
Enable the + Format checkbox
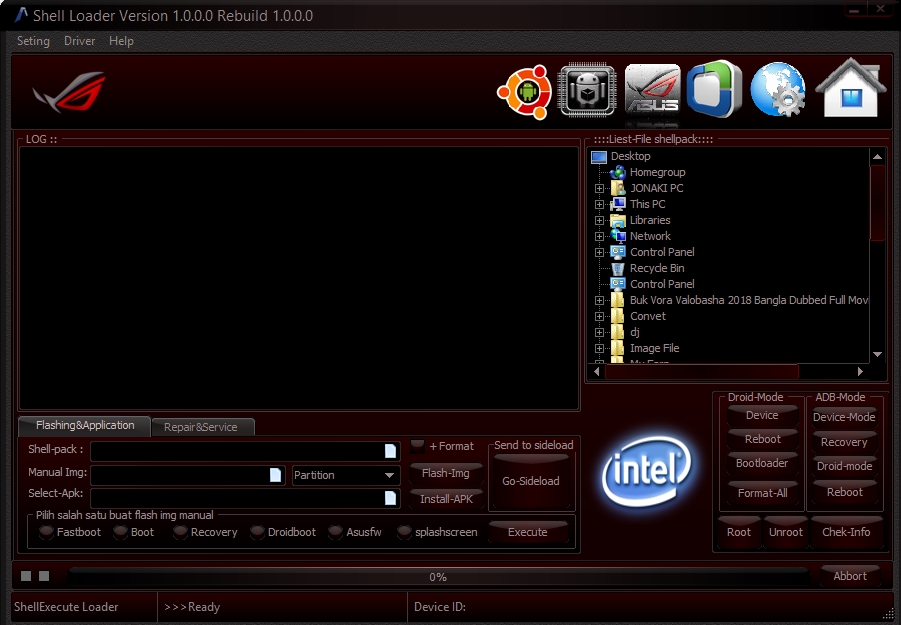(418, 446)
